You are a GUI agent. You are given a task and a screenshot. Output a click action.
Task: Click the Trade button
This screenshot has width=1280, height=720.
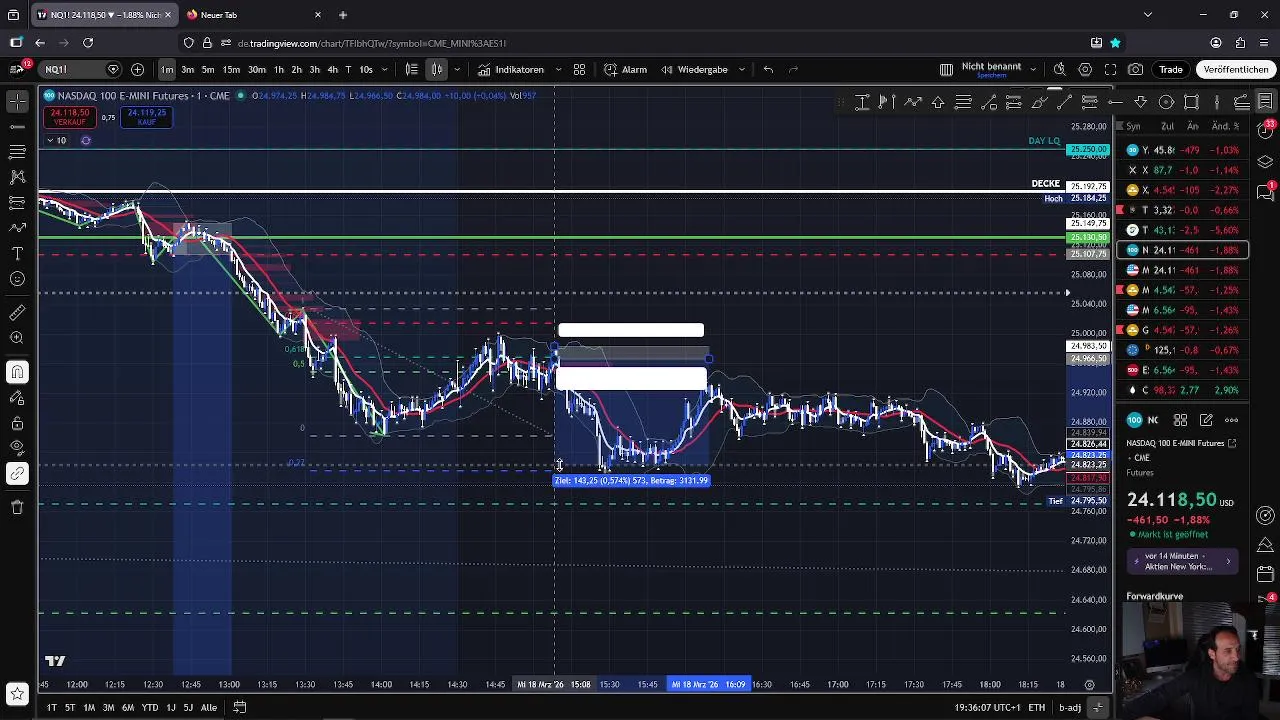tap(1171, 69)
